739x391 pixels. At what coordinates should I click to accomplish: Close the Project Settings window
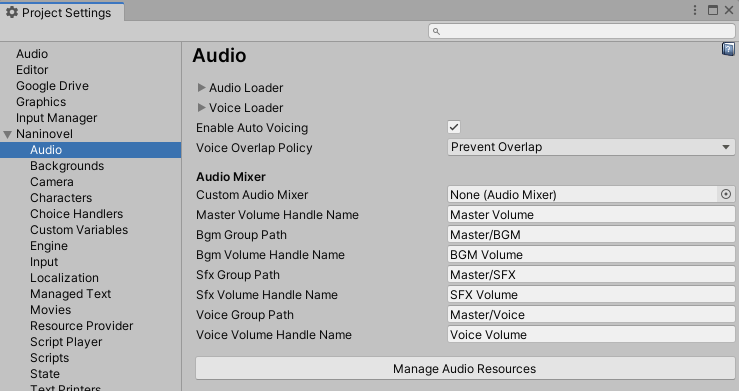[x=729, y=10]
